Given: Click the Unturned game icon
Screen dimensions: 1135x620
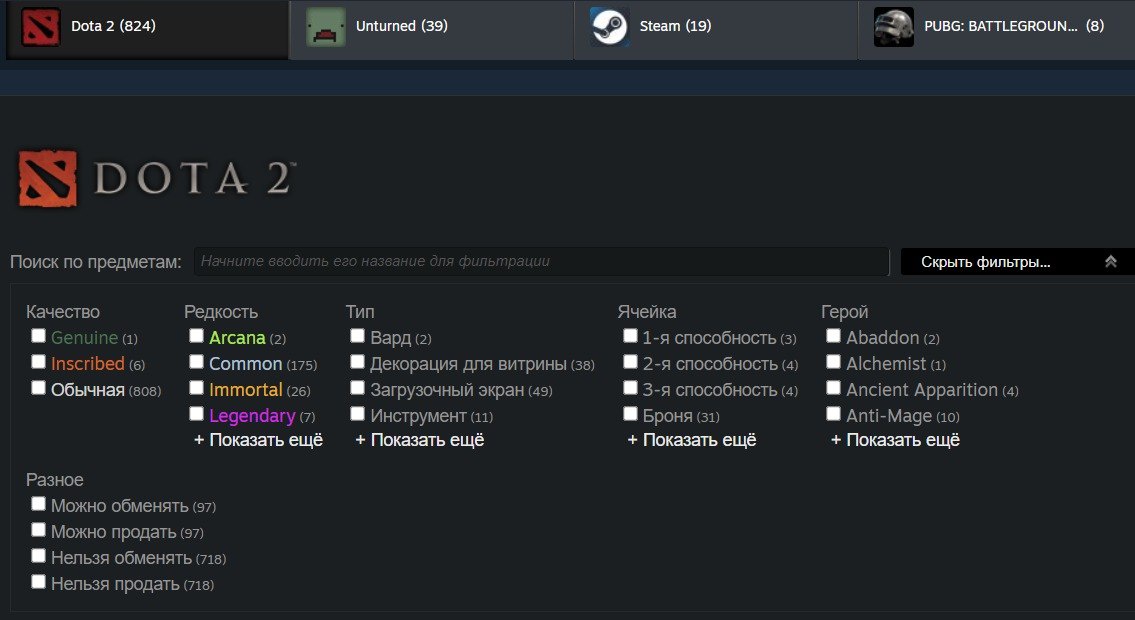Looking at the screenshot, I should [325, 27].
